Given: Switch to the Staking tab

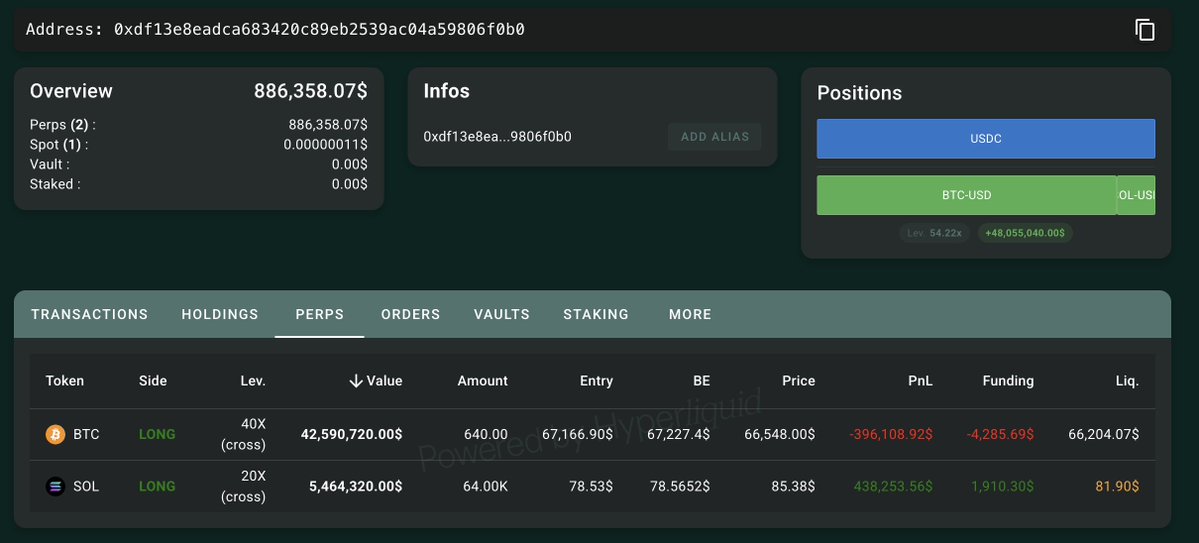Looking at the screenshot, I should (x=596, y=314).
